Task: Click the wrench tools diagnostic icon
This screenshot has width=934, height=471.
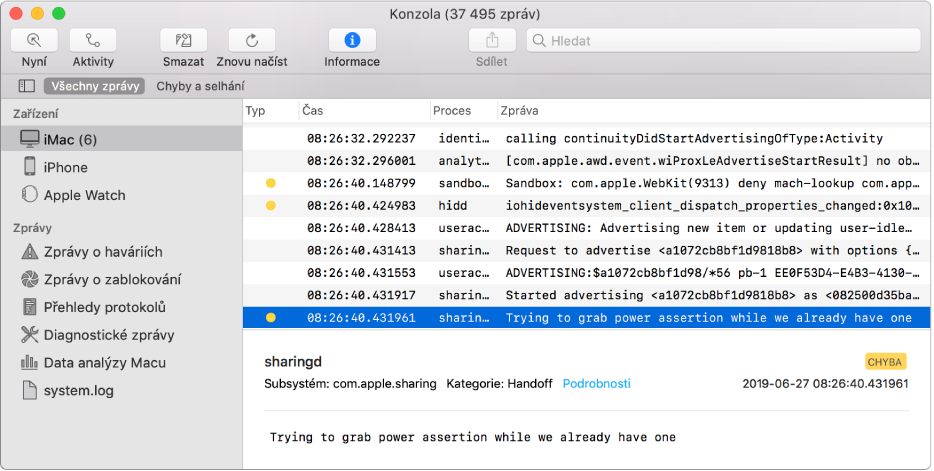Action: point(30,335)
